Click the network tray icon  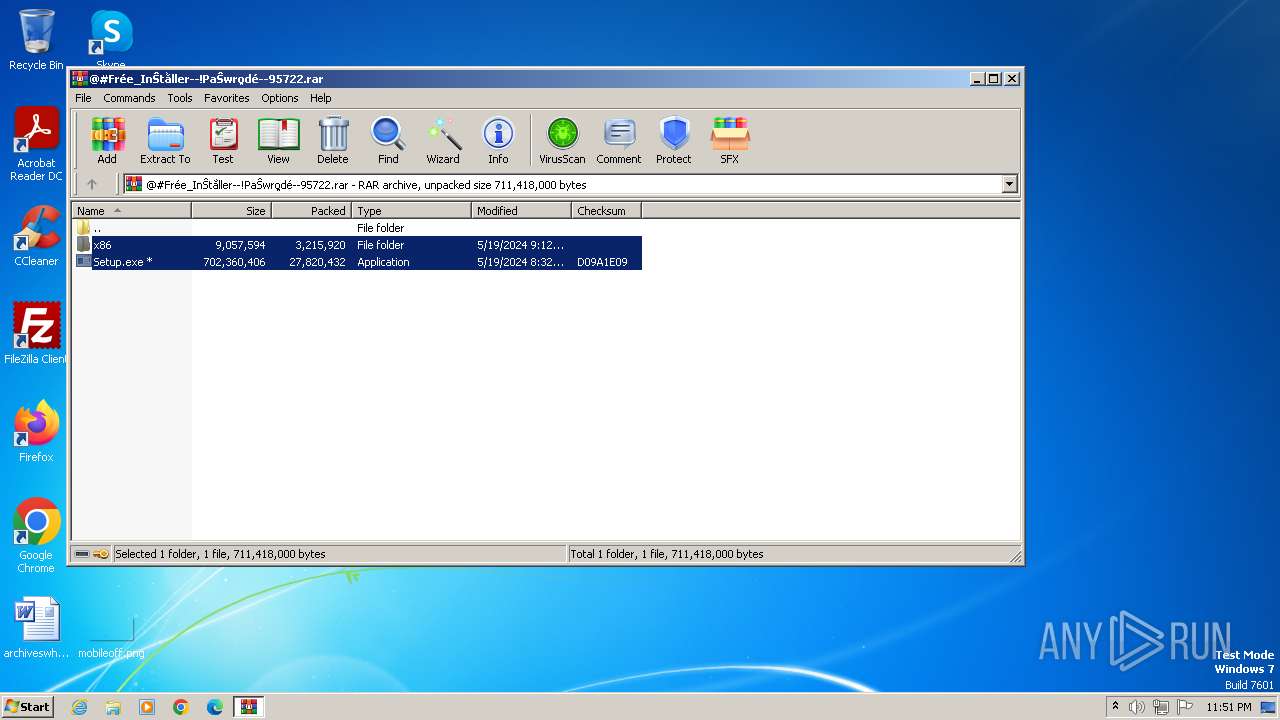(1161, 707)
